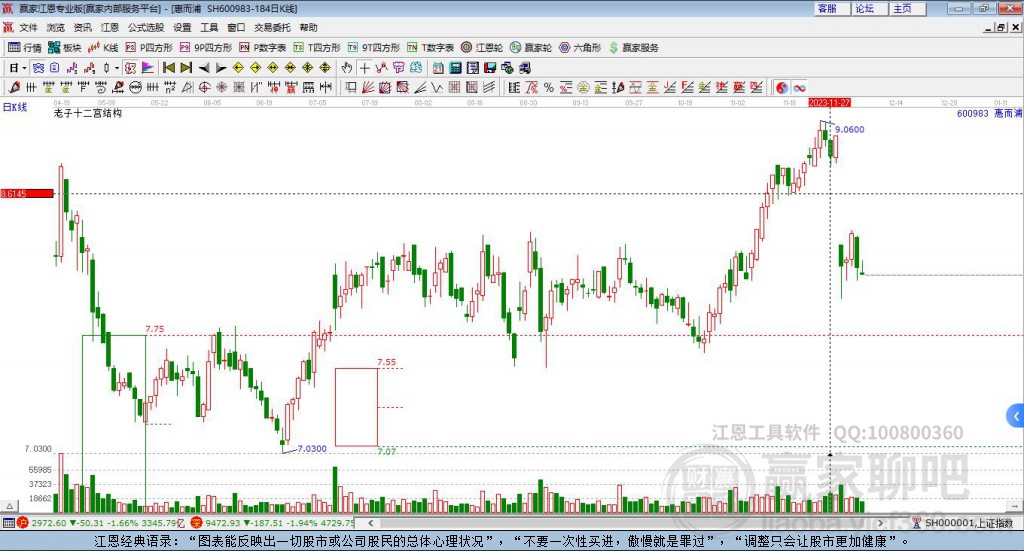Open the calculator icon
Screen dimensions: 1024x551
tap(456, 68)
